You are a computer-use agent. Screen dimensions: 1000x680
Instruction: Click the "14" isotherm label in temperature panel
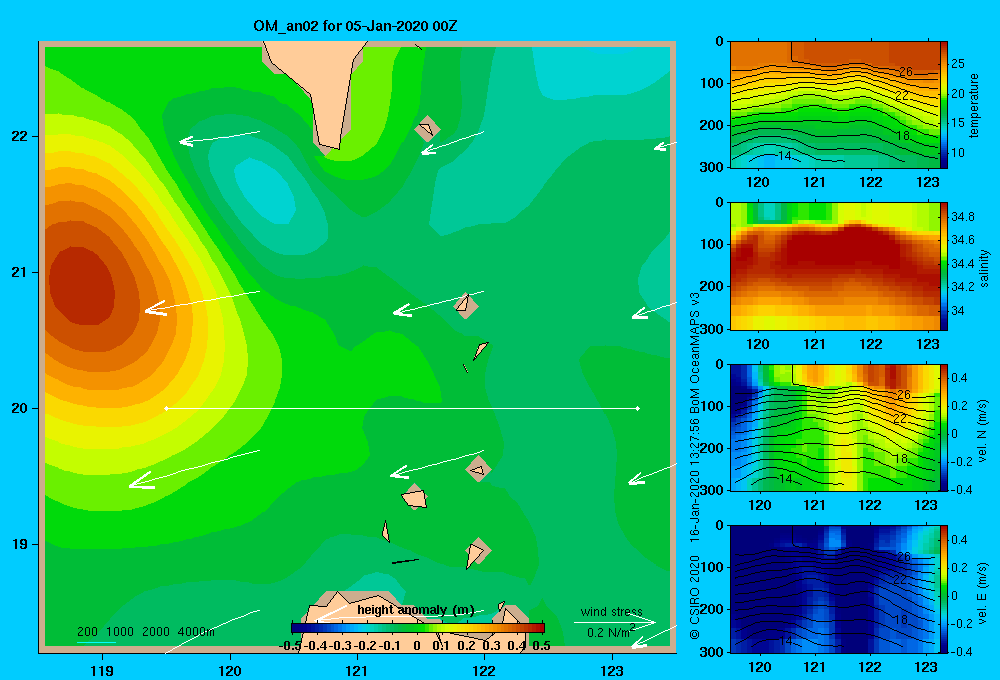[x=784, y=155]
